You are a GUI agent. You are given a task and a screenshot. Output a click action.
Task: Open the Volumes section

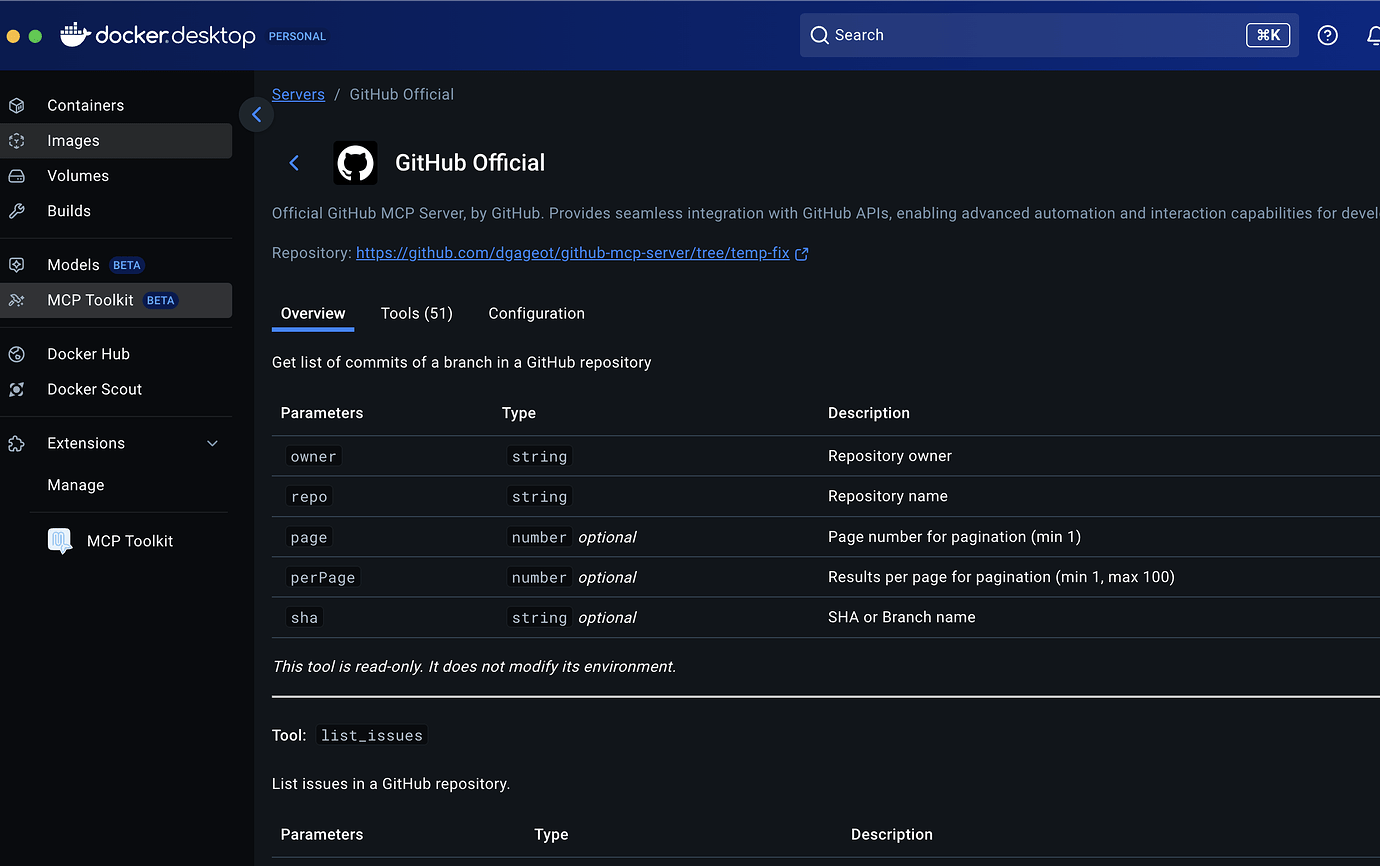coord(78,175)
